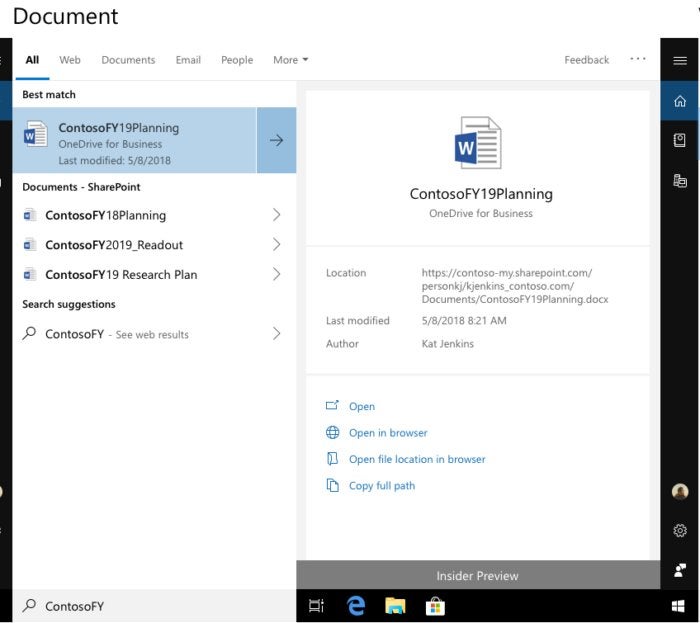Image resolution: width=700 pixels, height=623 pixels.
Task: Click Open in browser link
Action: [x=388, y=433]
